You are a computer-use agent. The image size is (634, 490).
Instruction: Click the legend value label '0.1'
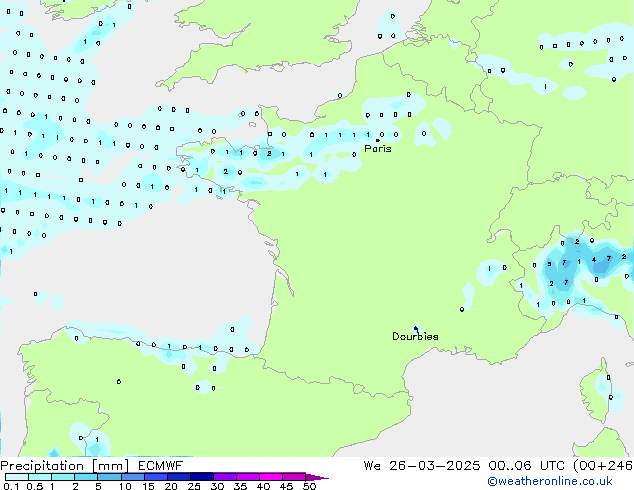point(11,486)
